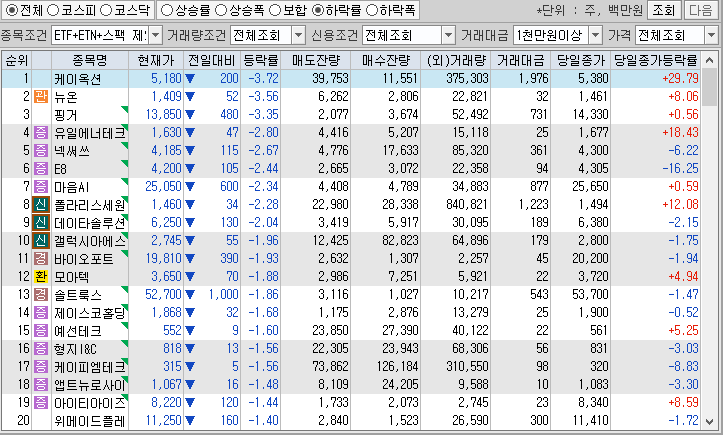Click the 당일종가등락률 column header
723x435 pixels.
[656, 60]
